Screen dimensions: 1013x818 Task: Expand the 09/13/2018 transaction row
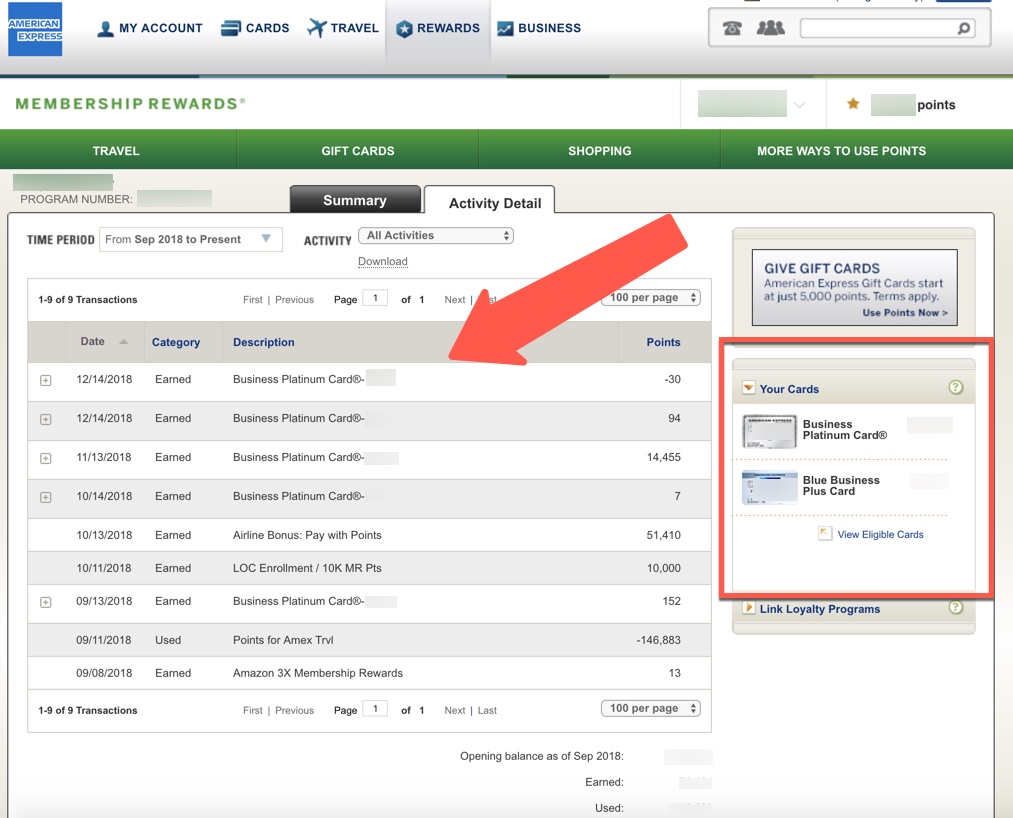(x=46, y=602)
